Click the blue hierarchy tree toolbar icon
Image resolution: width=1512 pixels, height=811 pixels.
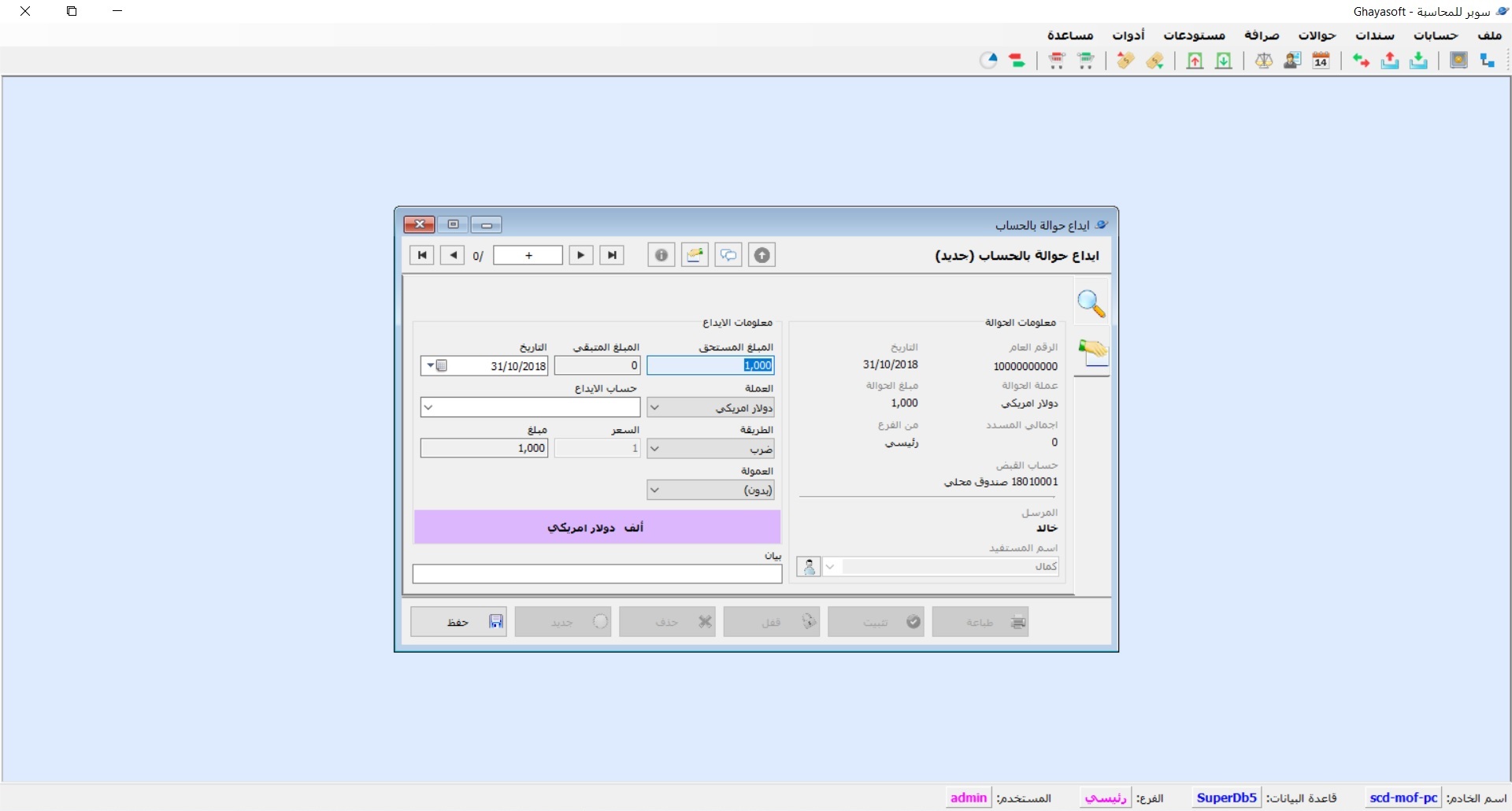pyautogui.click(x=1487, y=61)
